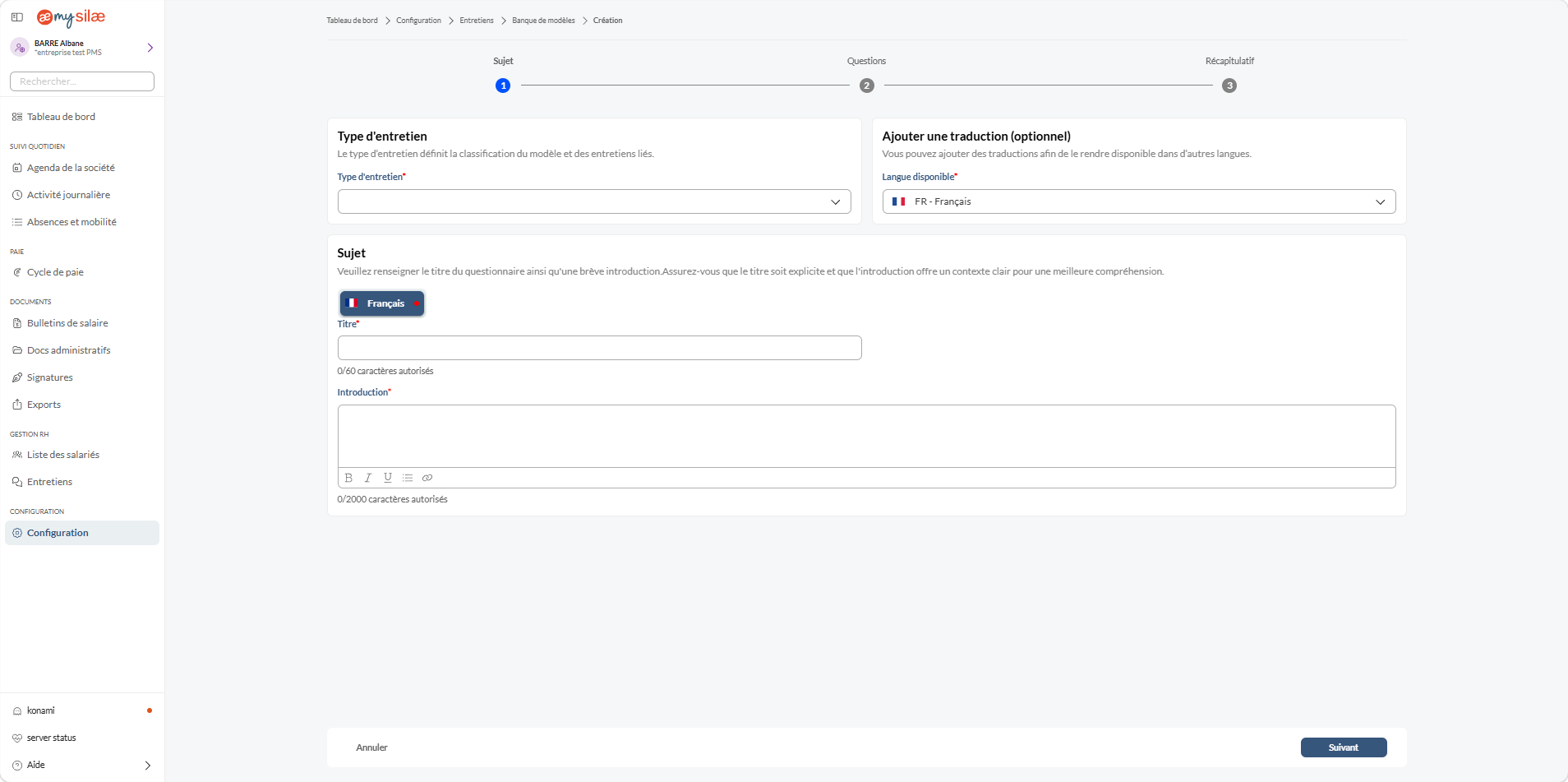Open Tableau de bord in sidebar
1568x782 pixels.
[61, 117]
